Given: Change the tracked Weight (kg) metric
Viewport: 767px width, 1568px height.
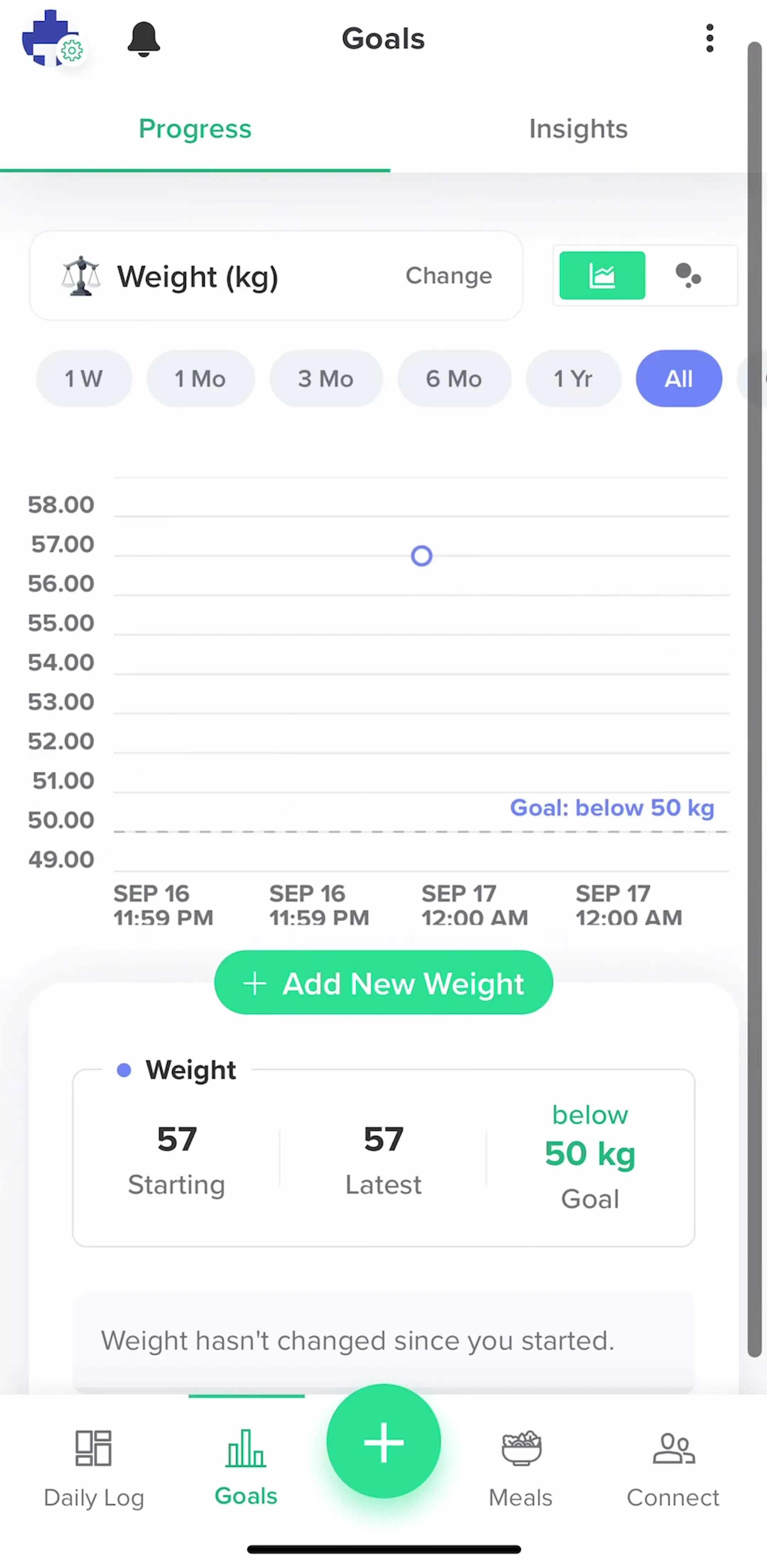Looking at the screenshot, I should (449, 276).
